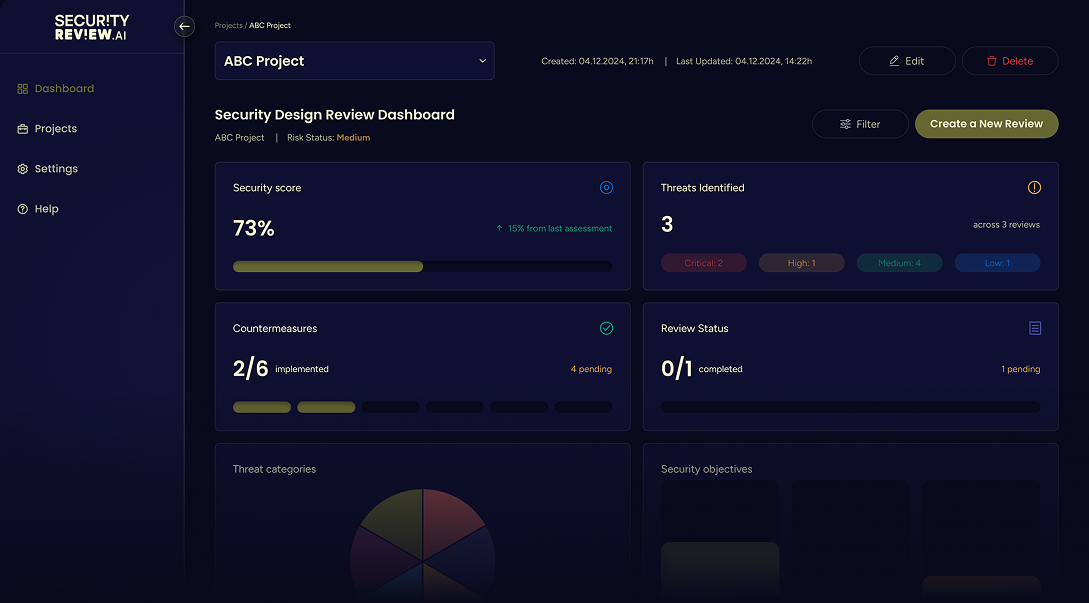Click the Dashboard grid icon

click(x=23, y=89)
